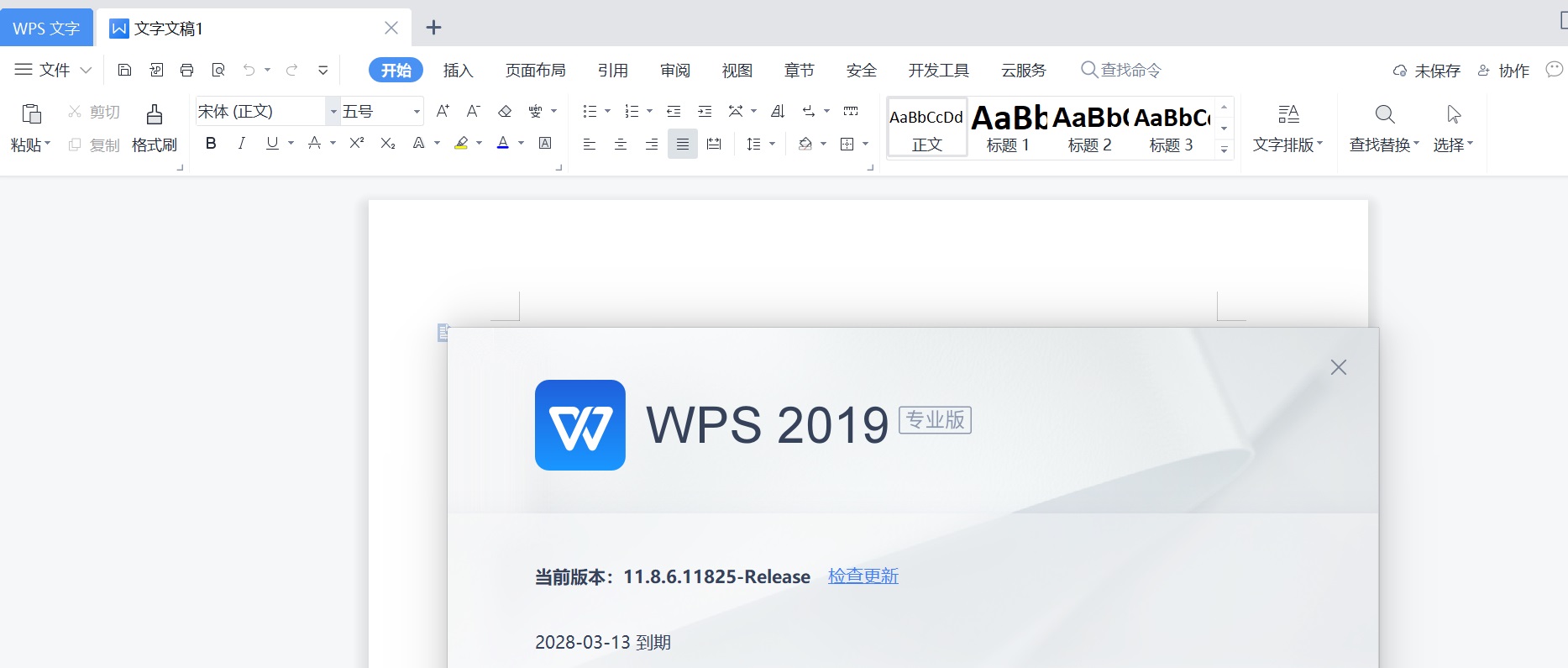Expand the underline style dropdown arrow
Screen dimensions: 1568x668
(x=291, y=144)
